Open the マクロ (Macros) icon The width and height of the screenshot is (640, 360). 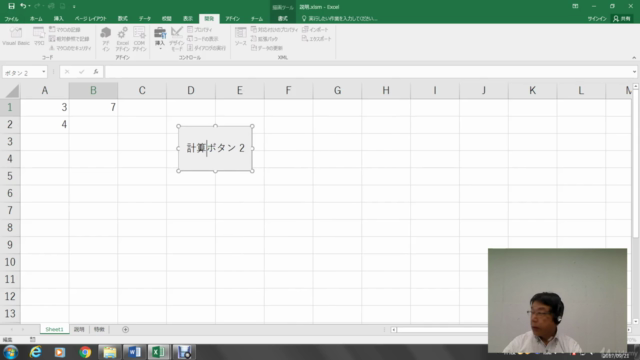[39, 36]
